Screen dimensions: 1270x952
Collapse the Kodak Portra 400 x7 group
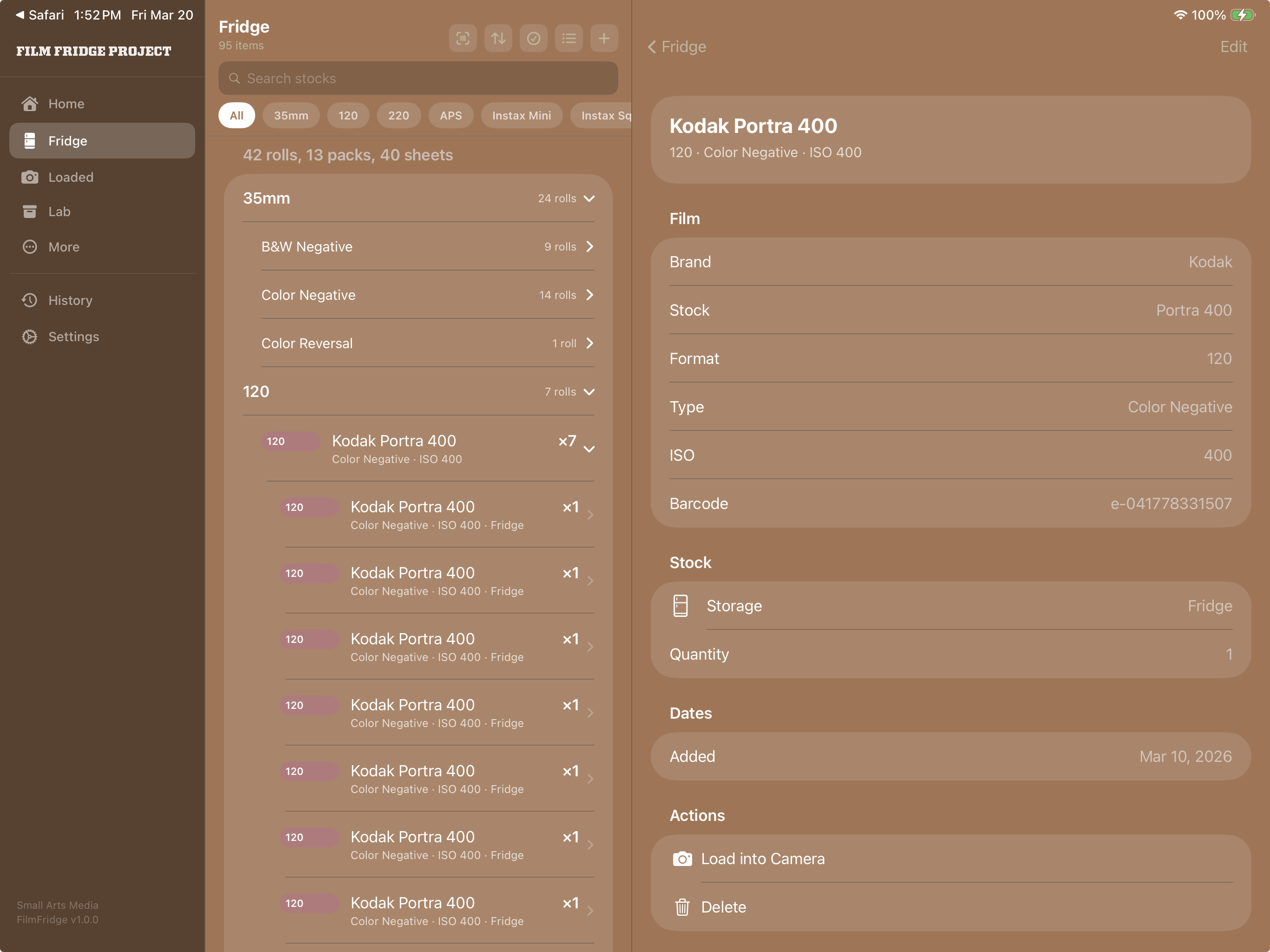coord(589,450)
